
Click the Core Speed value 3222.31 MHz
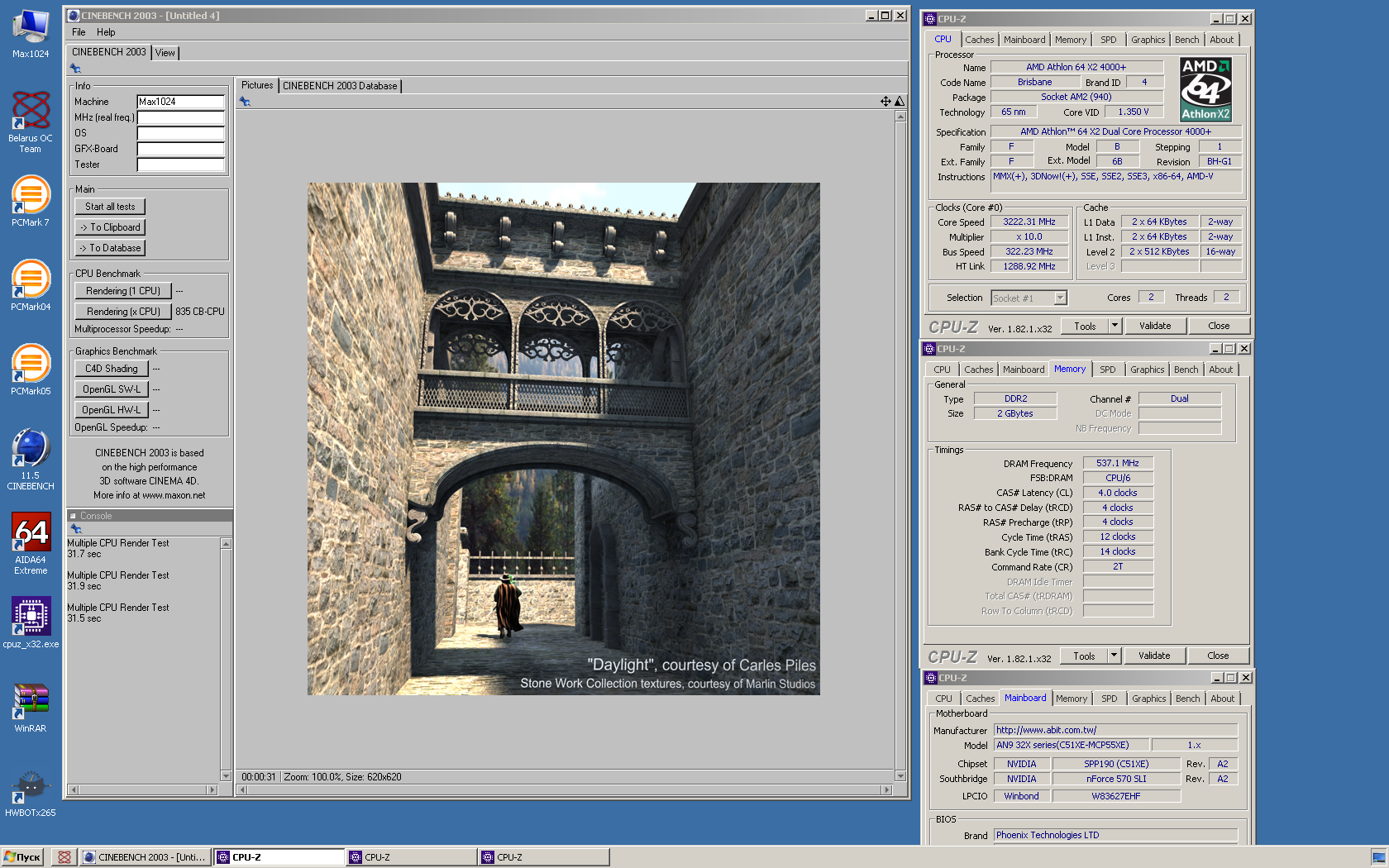(1029, 222)
